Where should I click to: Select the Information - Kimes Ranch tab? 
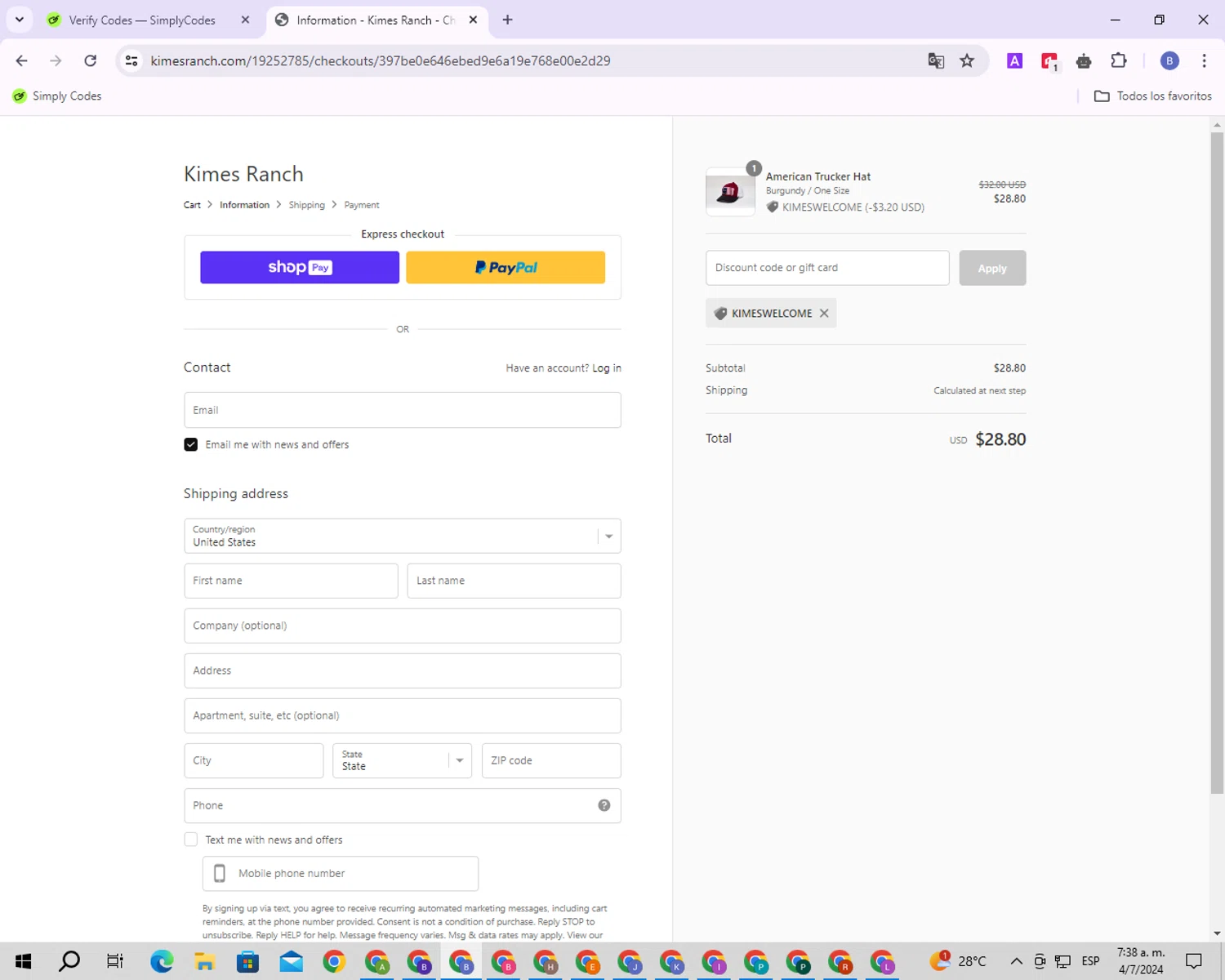coord(376,20)
